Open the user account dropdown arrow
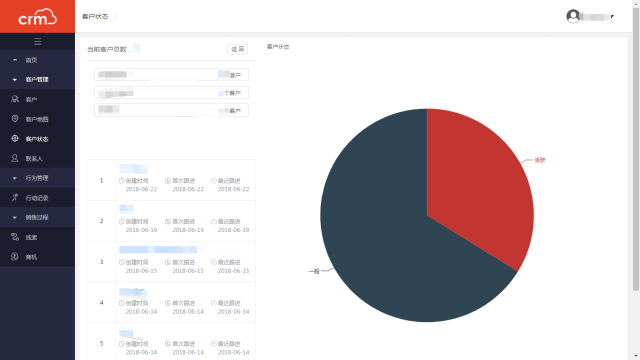This screenshot has height=360, width=640. click(x=612, y=17)
